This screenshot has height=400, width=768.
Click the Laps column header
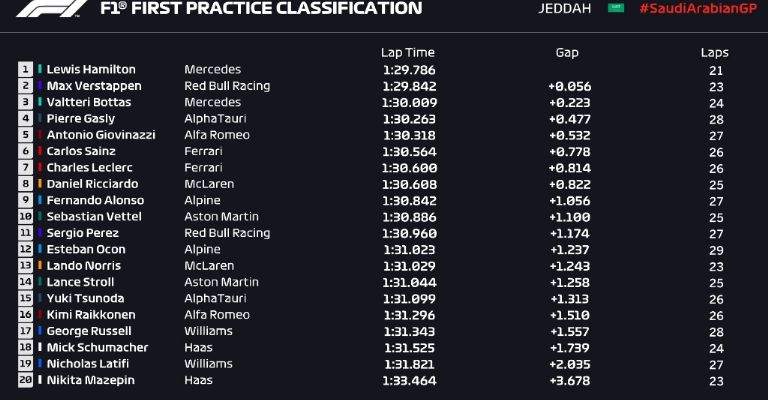[715, 52]
